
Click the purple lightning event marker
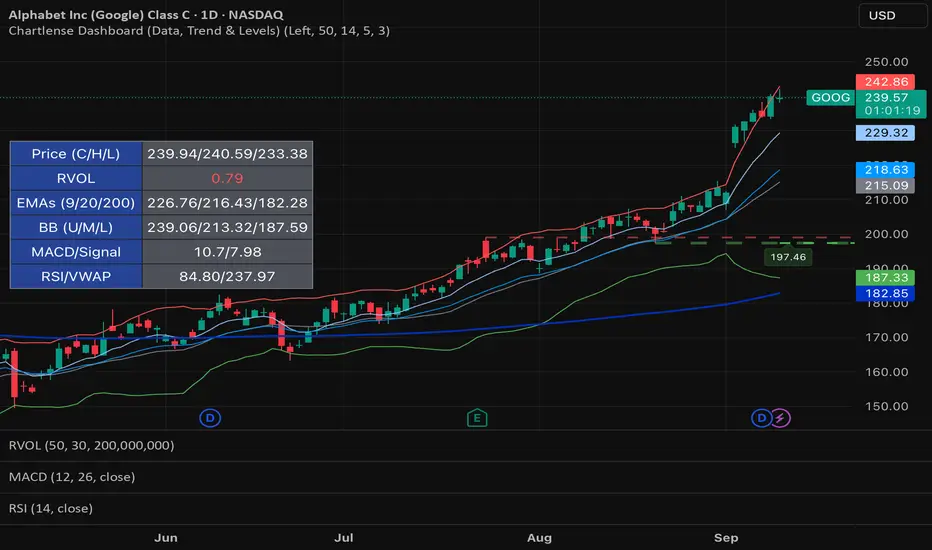(x=780, y=418)
